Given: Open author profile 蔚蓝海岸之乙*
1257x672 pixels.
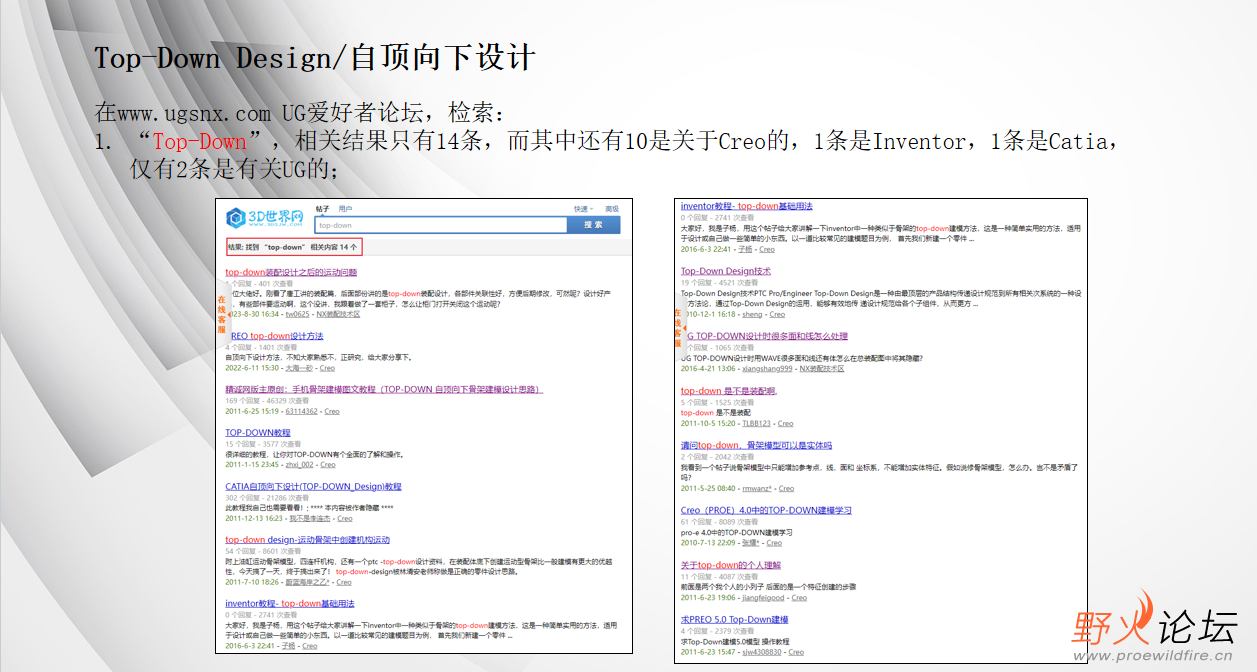Looking at the screenshot, I should (x=308, y=582).
